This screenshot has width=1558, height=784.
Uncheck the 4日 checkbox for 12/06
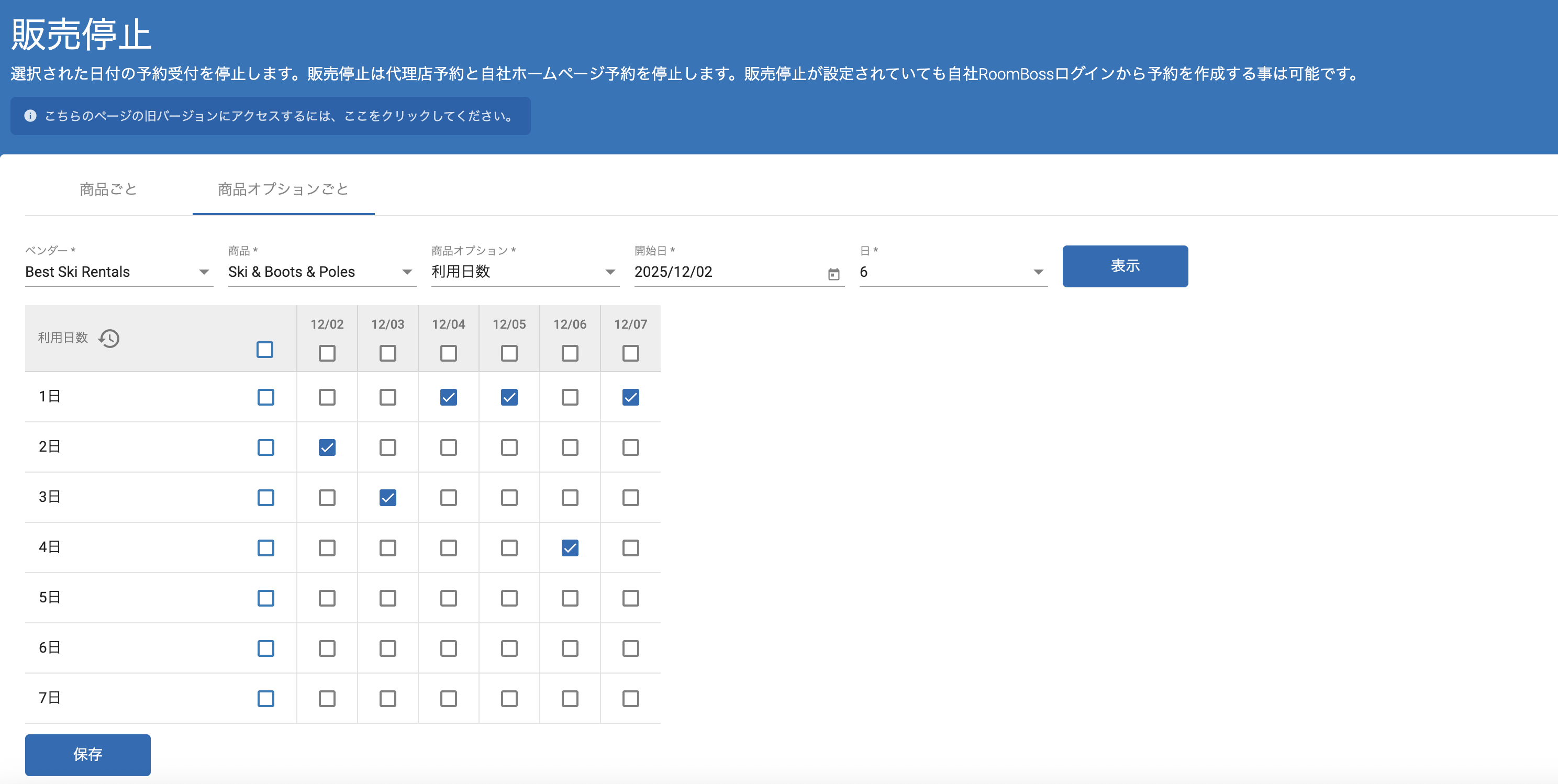point(569,547)
